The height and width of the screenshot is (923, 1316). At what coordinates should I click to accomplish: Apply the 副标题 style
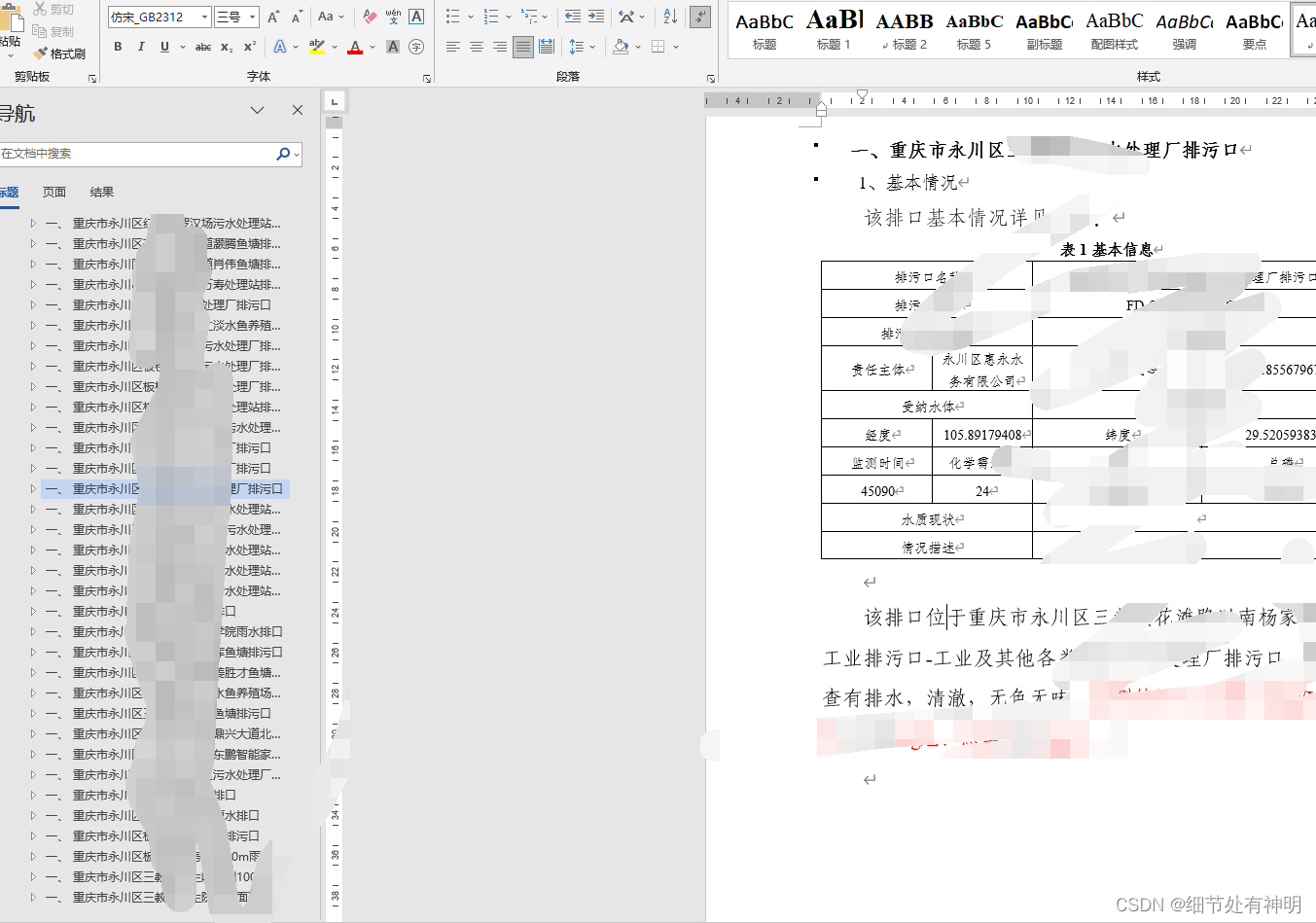click(x=1045, y=30)
